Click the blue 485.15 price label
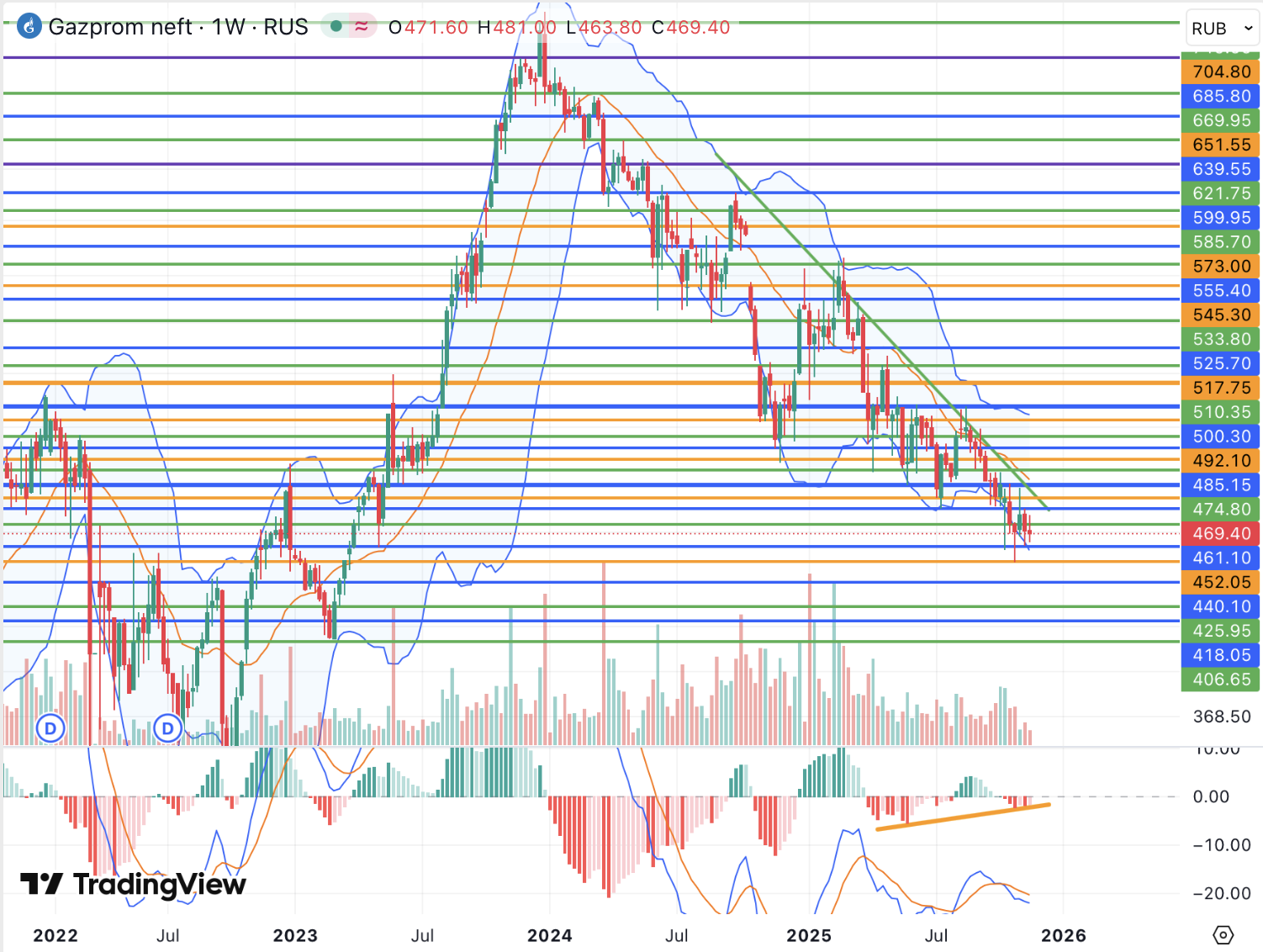 [x=1221, y=485]
